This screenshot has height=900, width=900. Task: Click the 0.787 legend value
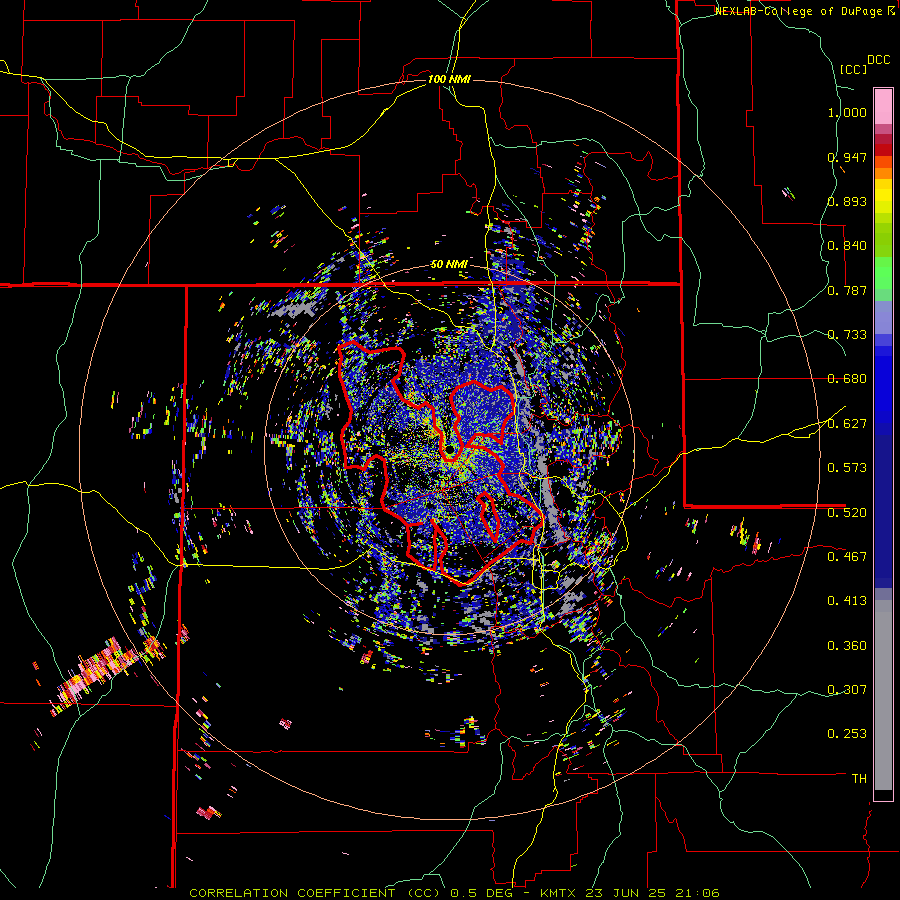(x=847, y=290)
